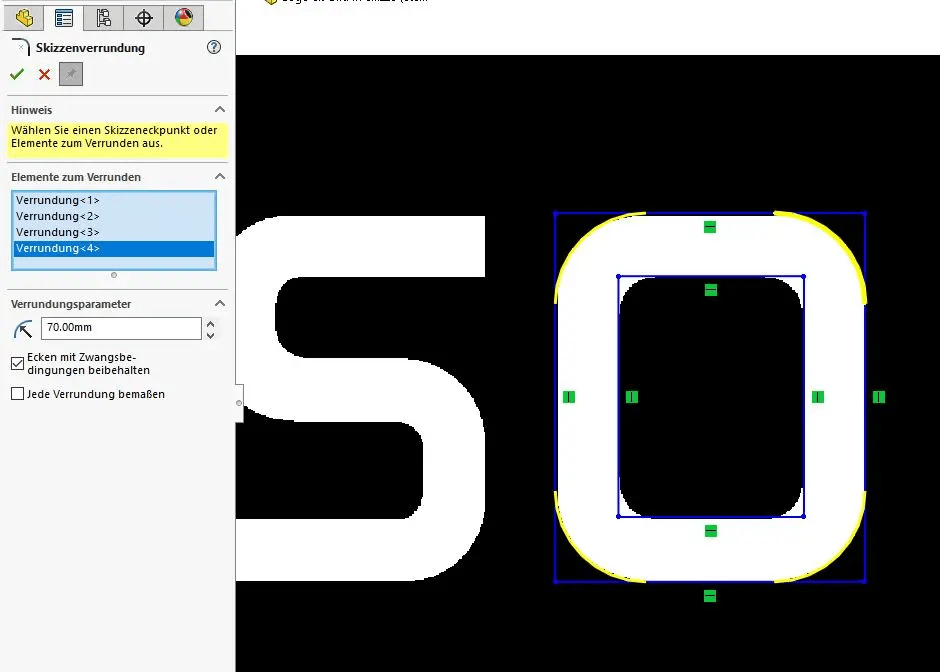Increase fillet radius with up arrow
Image resolution: width=940 pixels, height=672 pixels.
tap(210, 323)
